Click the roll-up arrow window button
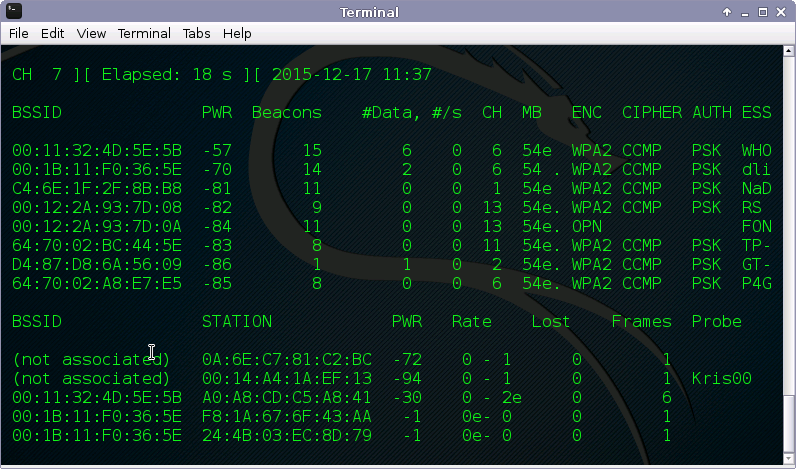The image size is (796, 469). 727,12
